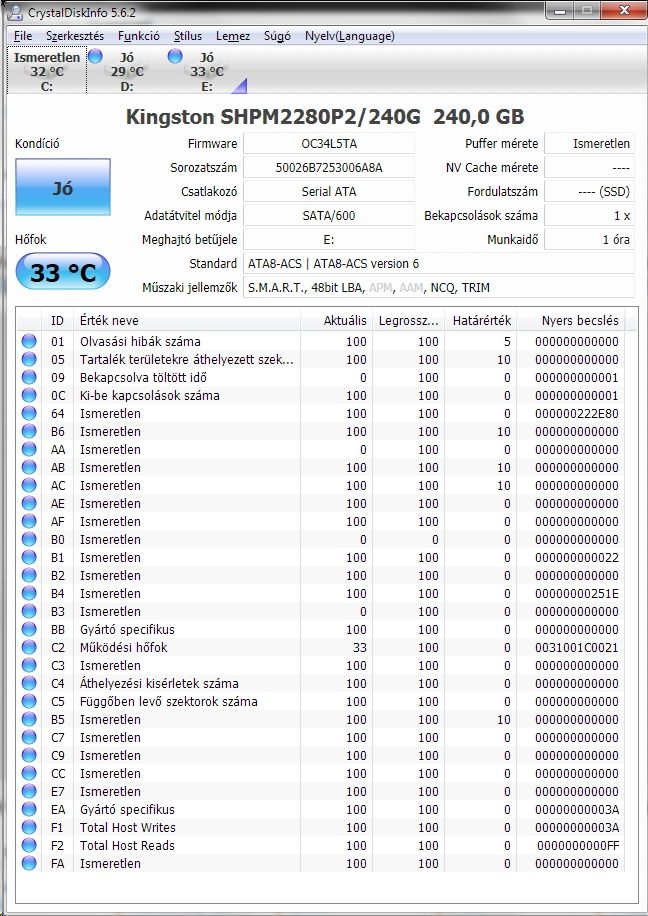The image size is (648, 916).
Task: Click the status orb for attribute B1
Action: pyautogui.click(x=29, y=557)
